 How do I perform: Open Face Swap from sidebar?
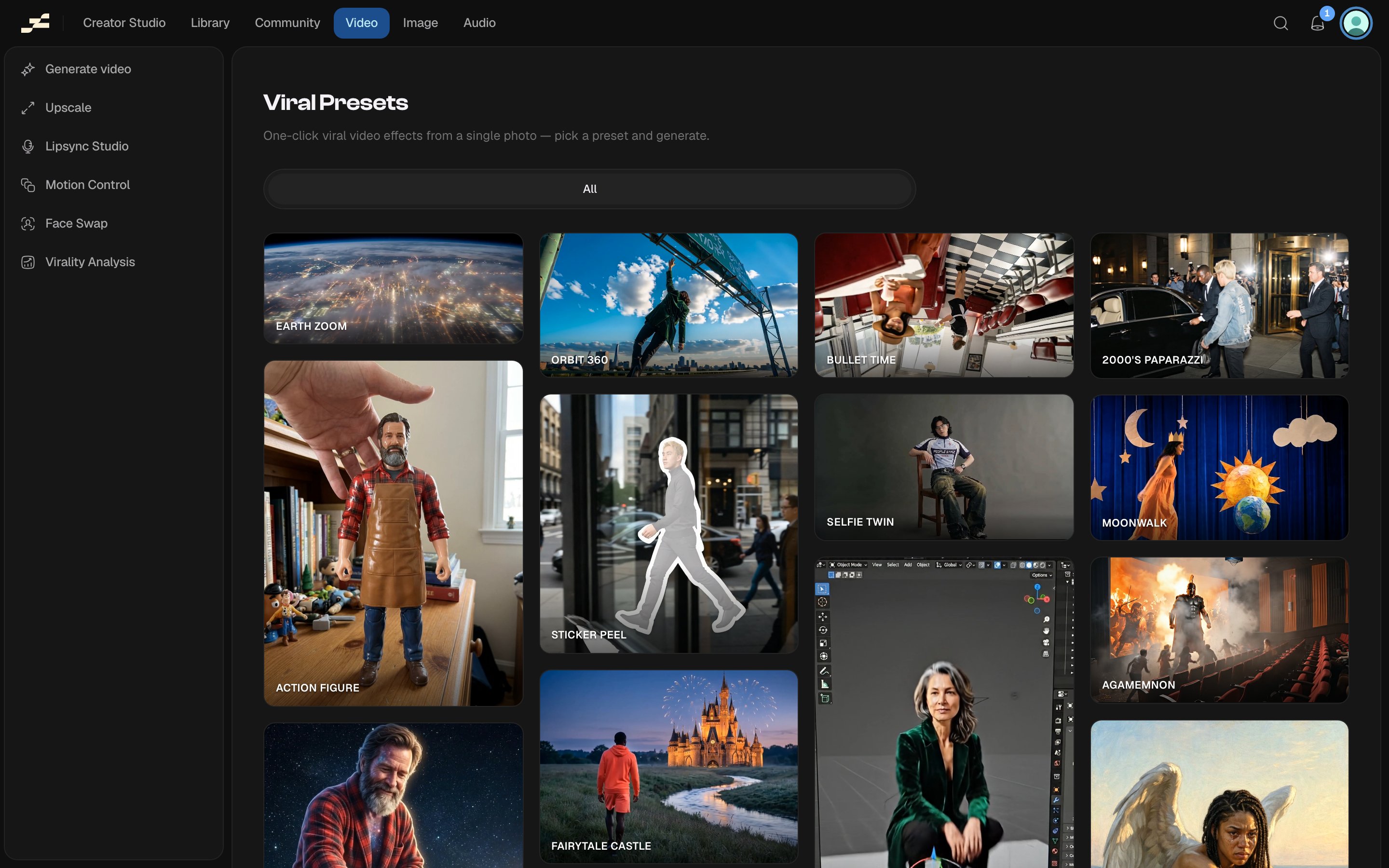[x=114, y=223]
